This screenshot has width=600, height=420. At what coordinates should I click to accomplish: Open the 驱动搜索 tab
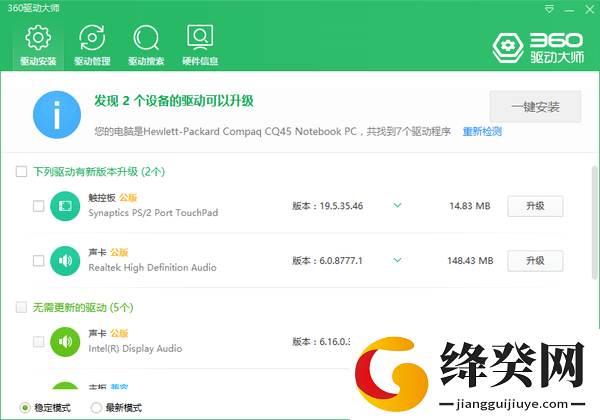tap(146, 46)
